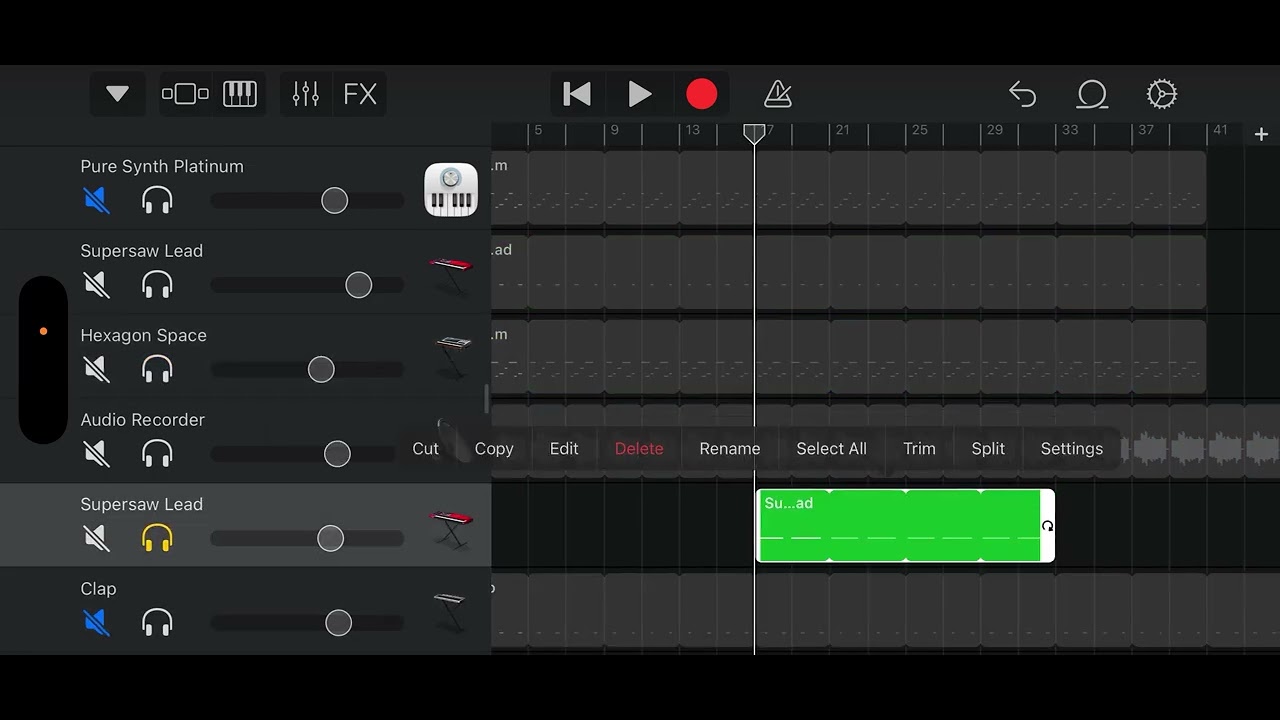The width and height of the screenshot is (1280, 720).
Task: Open the keyboard instrument view
Action: pos(240,94)
